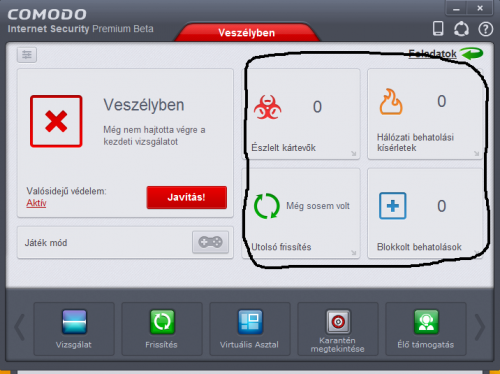
Task: Show next items with right carousel arrow
Action: [x=480, y=327]
